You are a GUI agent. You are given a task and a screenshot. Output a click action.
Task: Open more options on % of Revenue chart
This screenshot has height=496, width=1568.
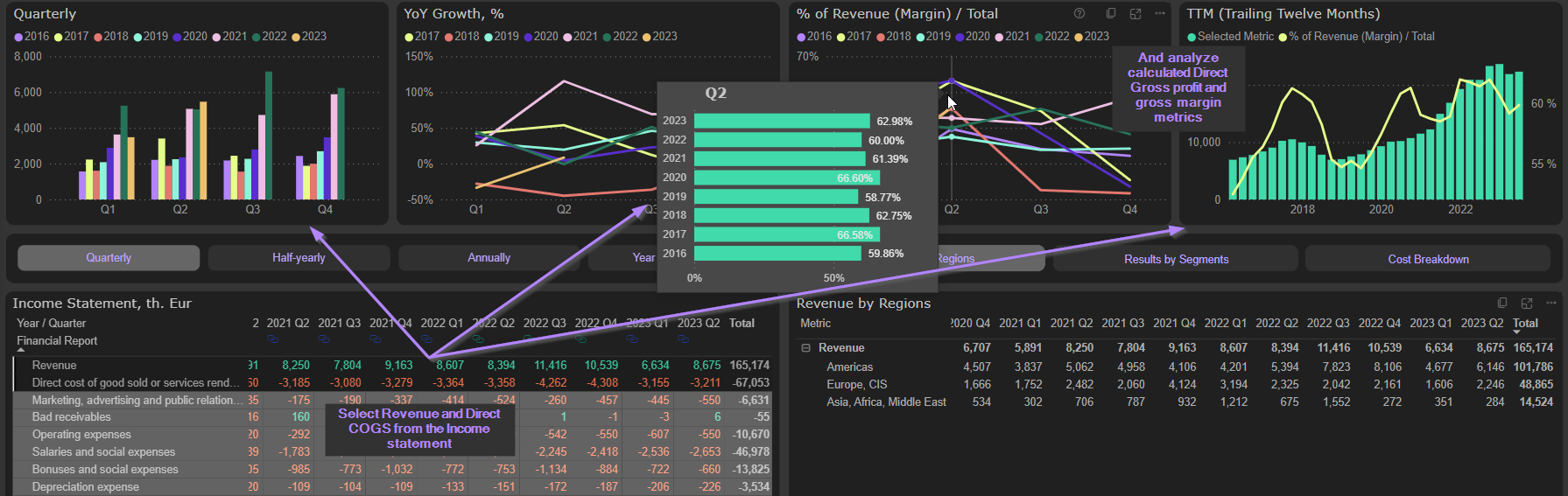click(x=1160, y=14)
